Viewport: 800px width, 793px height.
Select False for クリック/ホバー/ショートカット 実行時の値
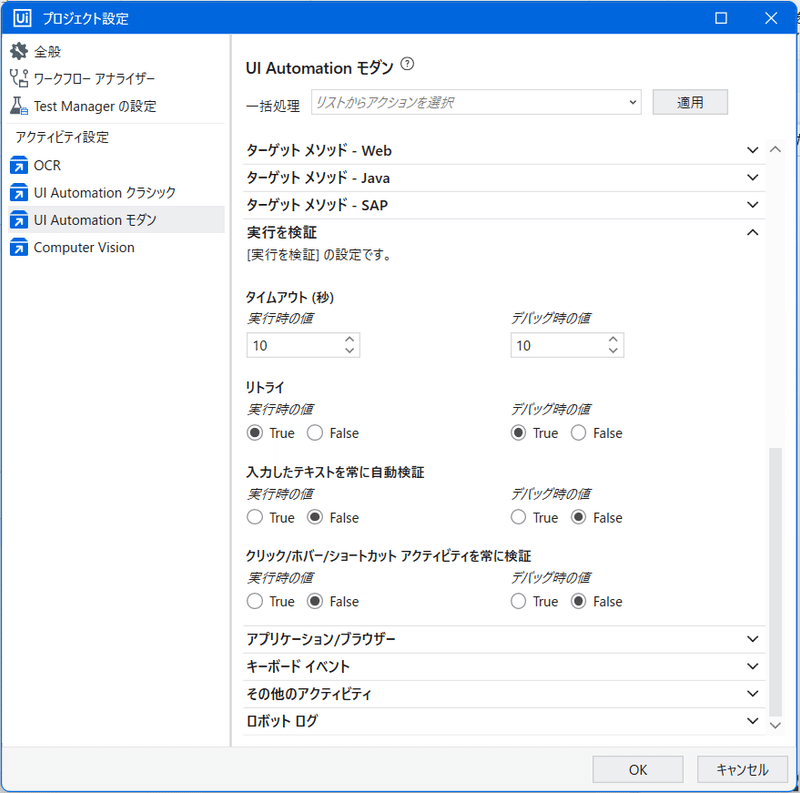315,601
